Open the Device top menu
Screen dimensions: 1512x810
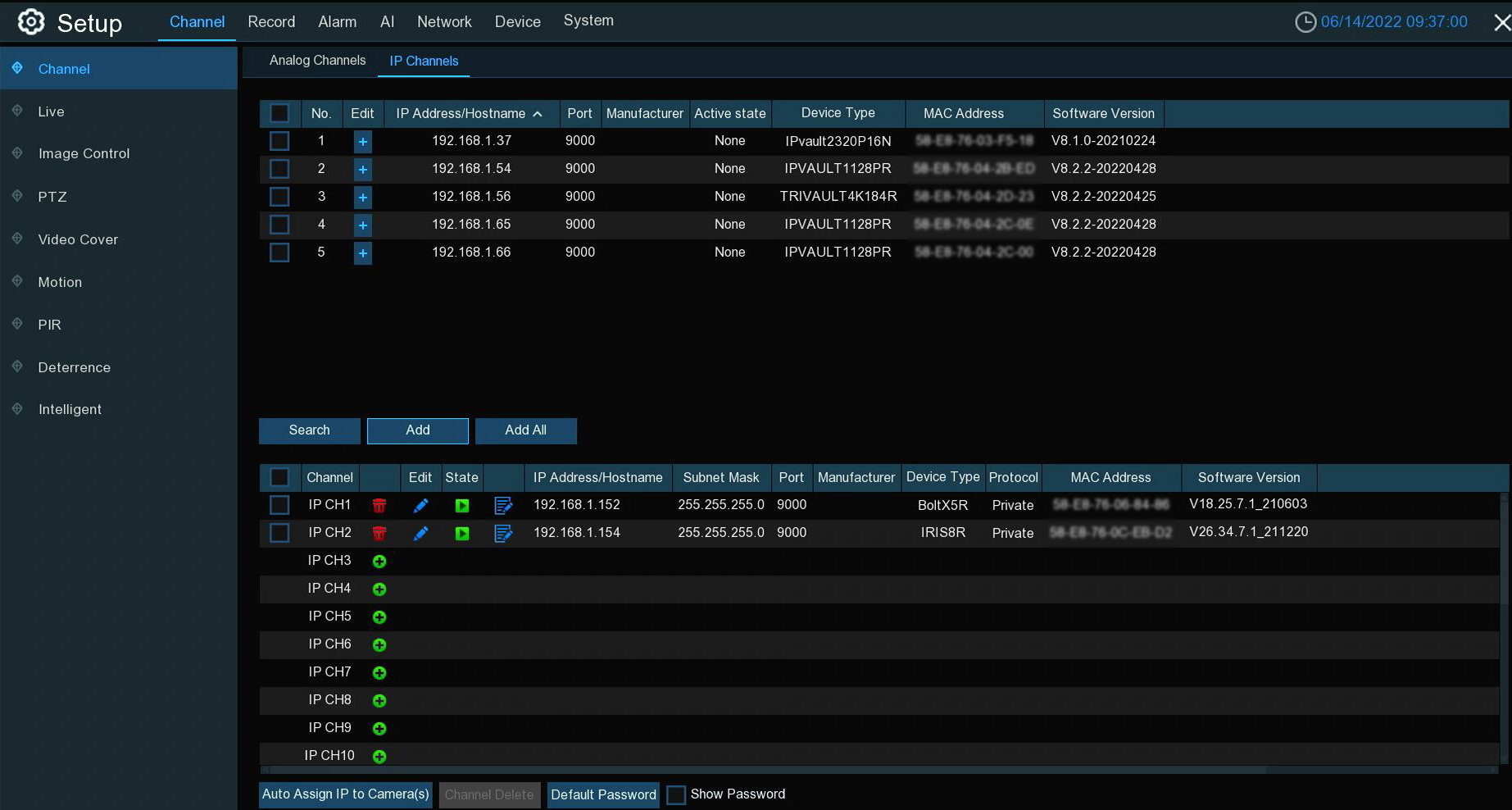point(518,22)
